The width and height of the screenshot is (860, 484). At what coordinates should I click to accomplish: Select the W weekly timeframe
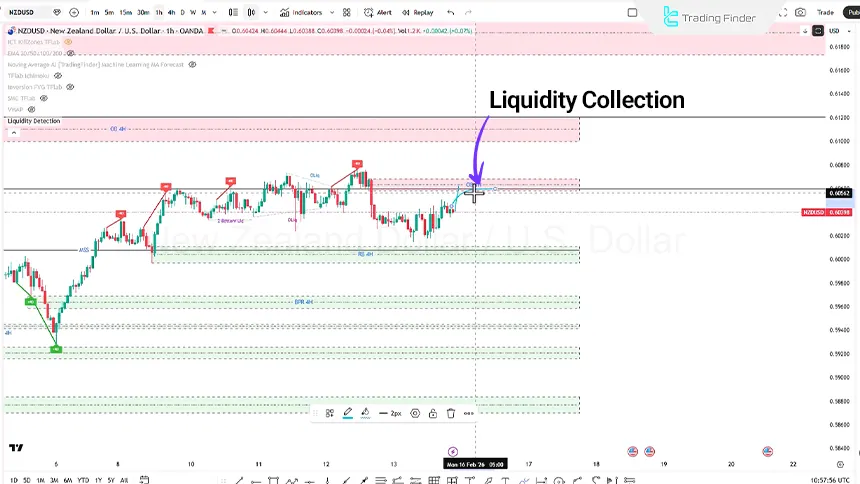click(x=193, y=12)
